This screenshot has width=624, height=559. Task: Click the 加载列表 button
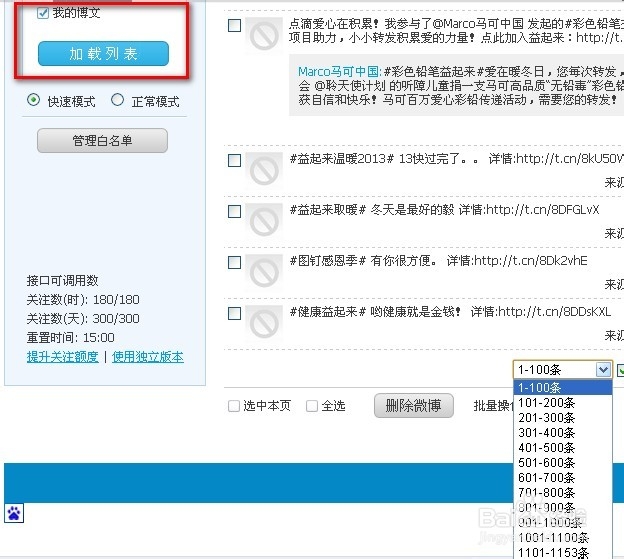pyautogui.click(x=103, y=53)
